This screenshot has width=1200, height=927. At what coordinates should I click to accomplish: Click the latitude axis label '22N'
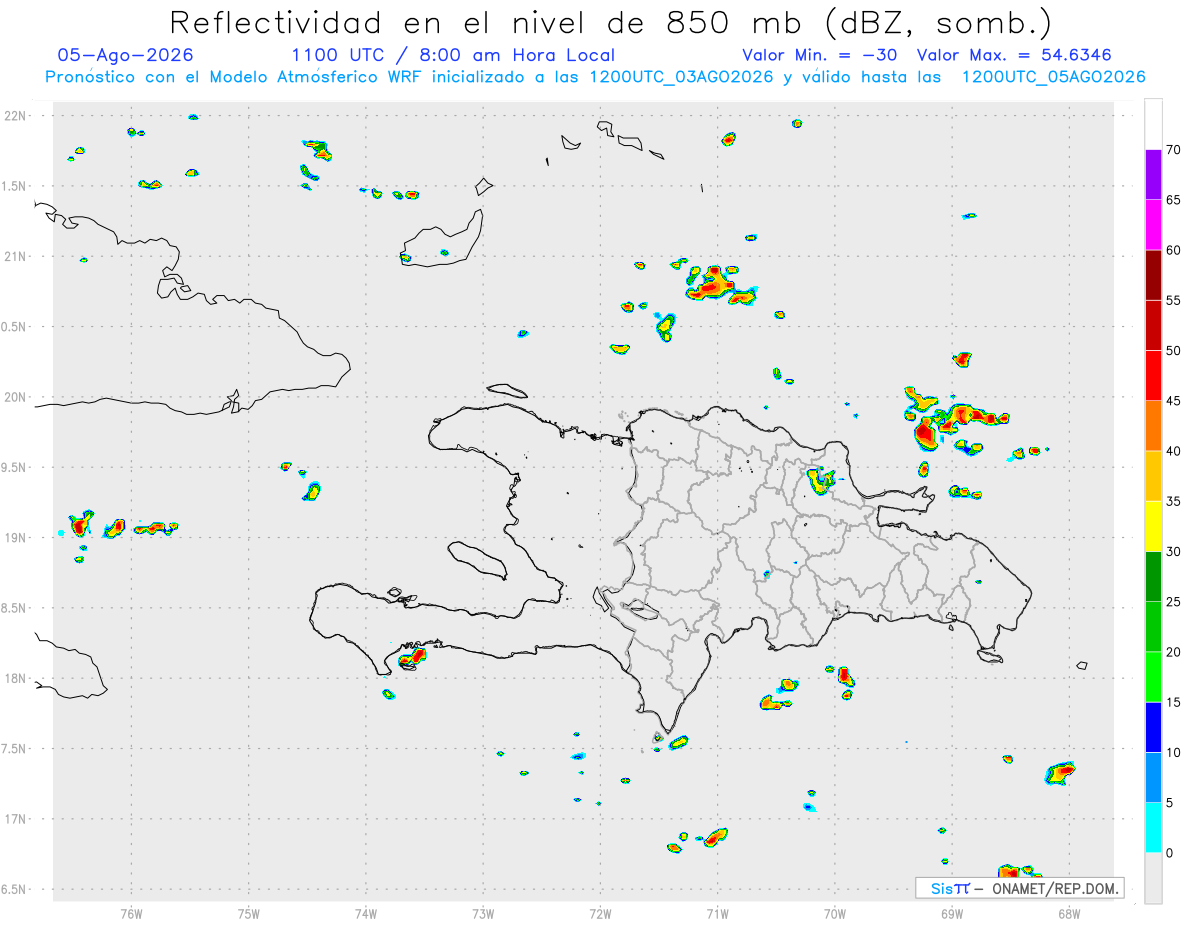[x=15, y=116]
